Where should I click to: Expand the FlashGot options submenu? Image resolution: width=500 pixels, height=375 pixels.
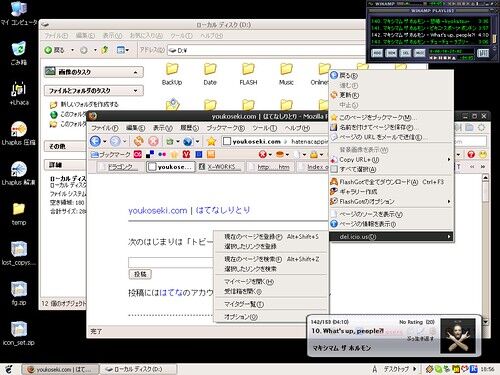pos(391,201)
